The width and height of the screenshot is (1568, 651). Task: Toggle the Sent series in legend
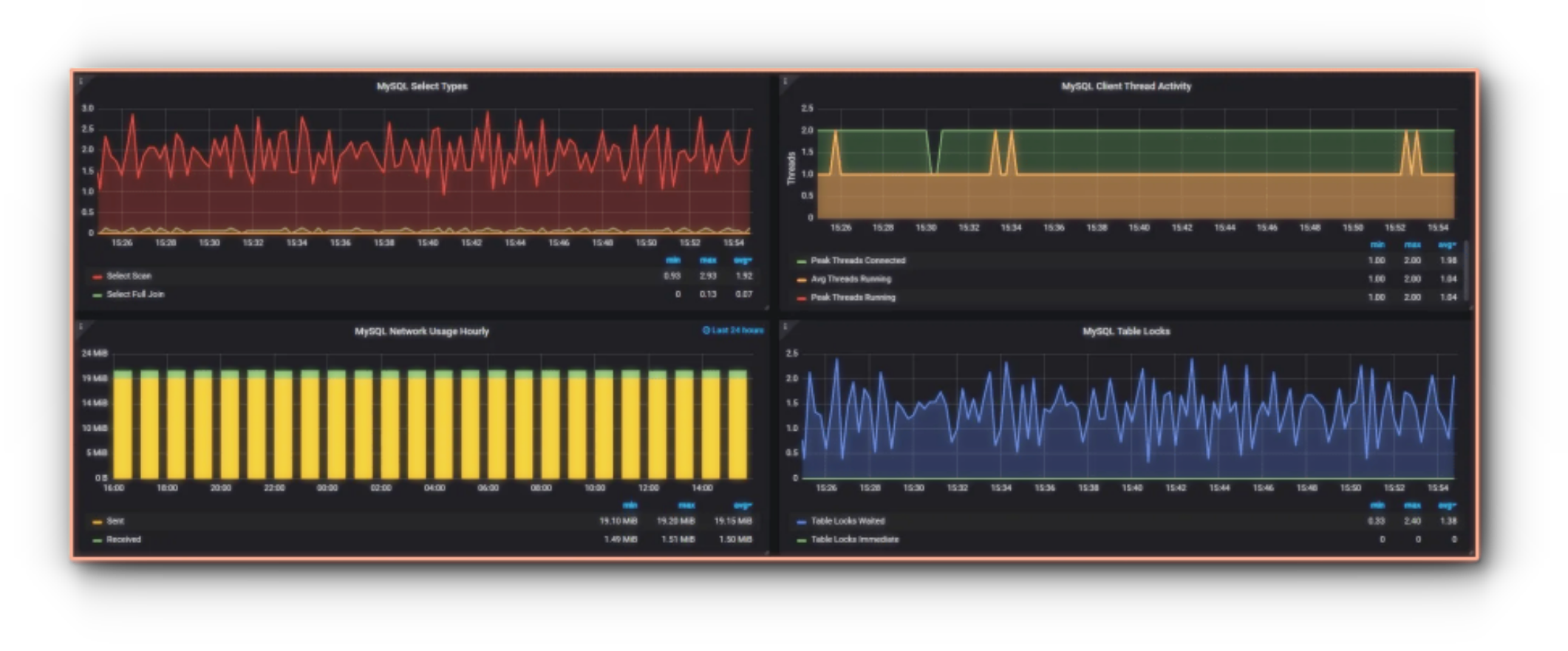pos(115,521)
